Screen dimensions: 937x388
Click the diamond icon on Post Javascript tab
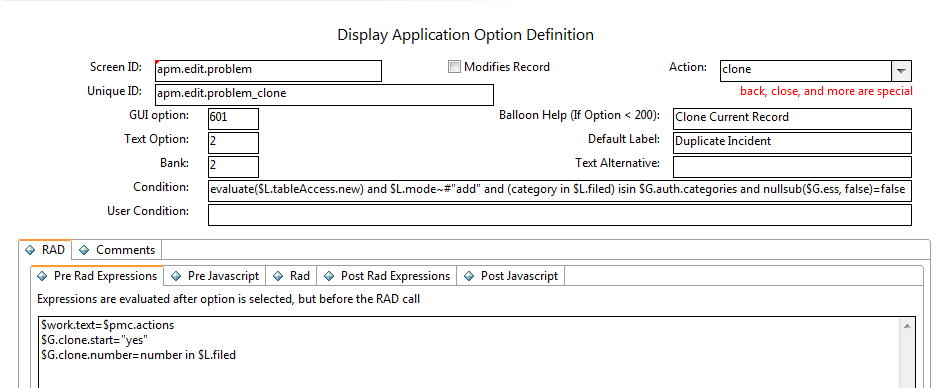[469, 276]
